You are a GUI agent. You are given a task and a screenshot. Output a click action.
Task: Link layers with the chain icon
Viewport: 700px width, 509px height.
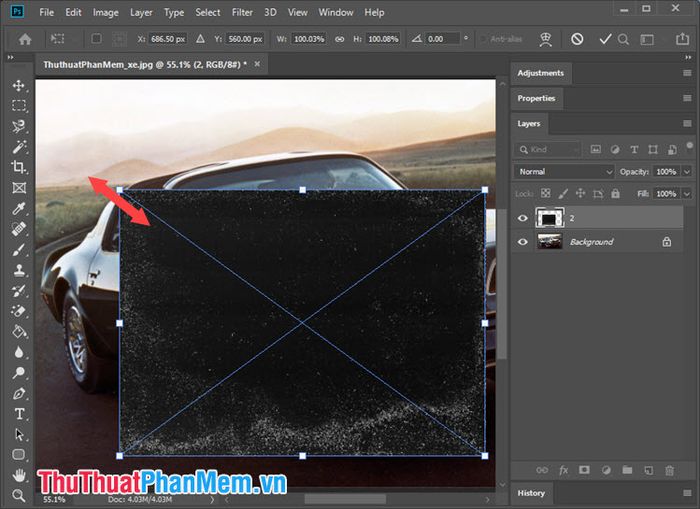coord(542,470)
